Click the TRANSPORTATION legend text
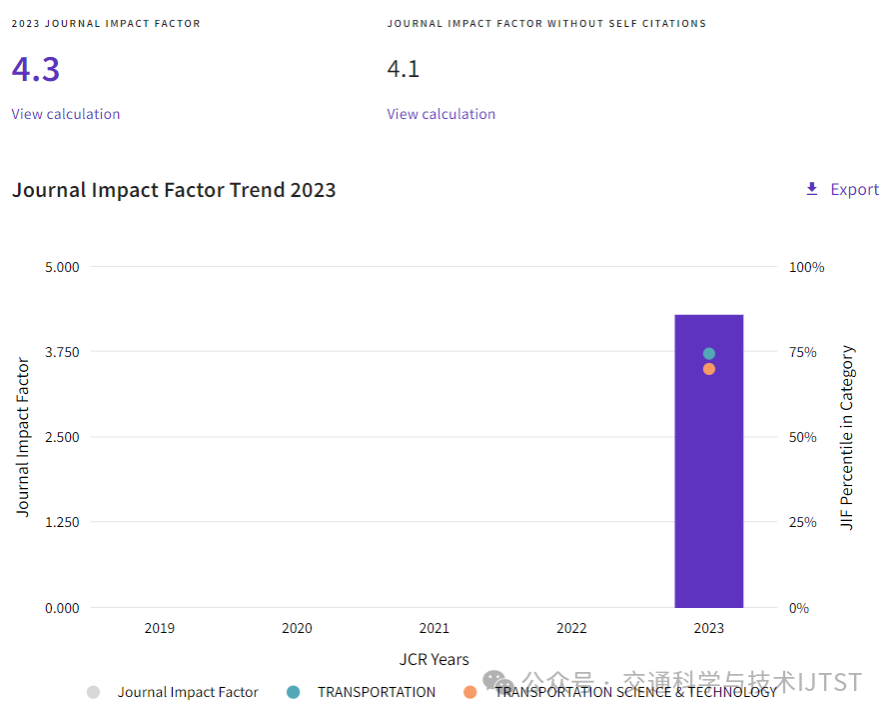The image size is (890, 718). click(377, 692)
